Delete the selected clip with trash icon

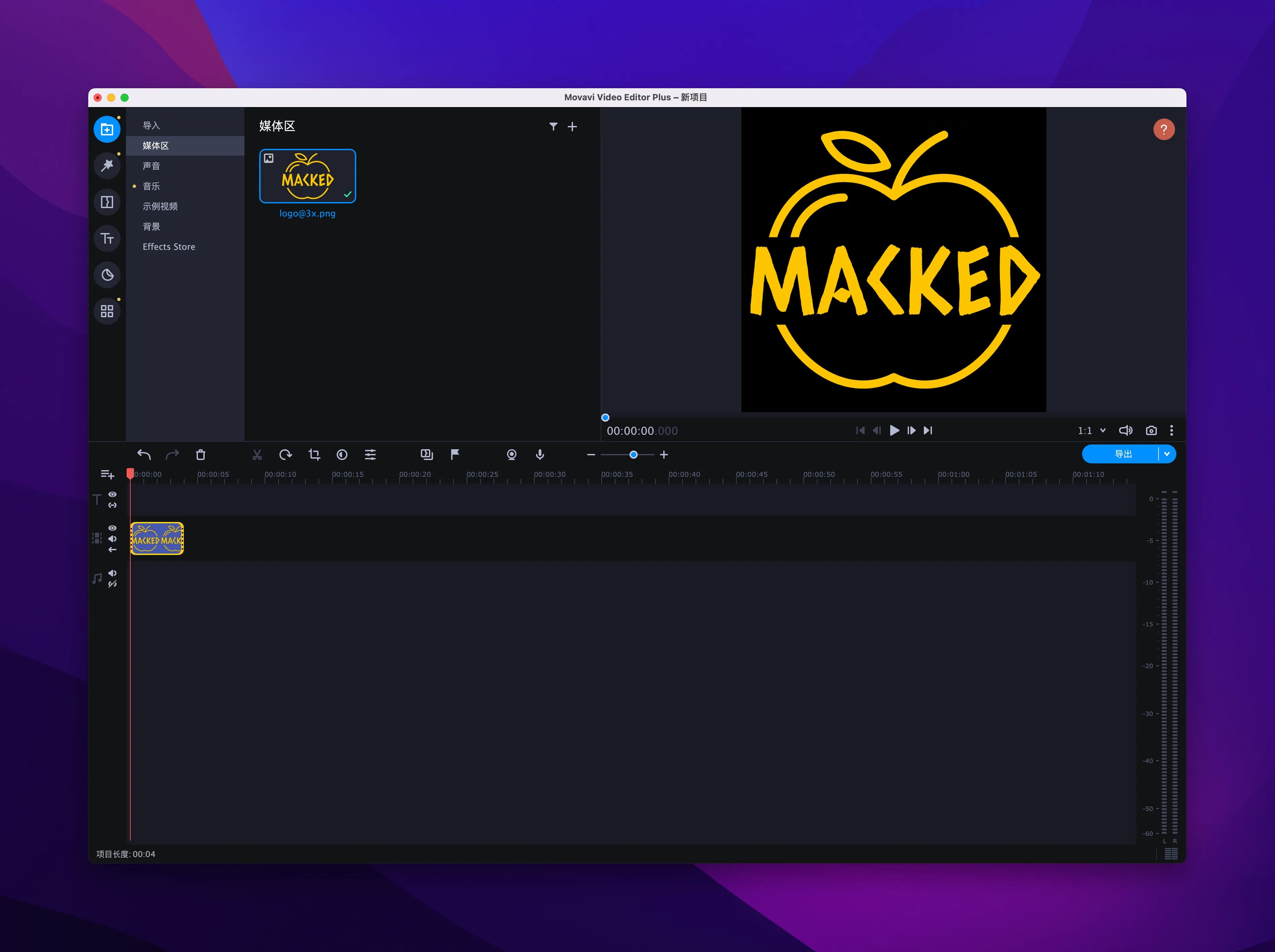(x=201, y=455)
